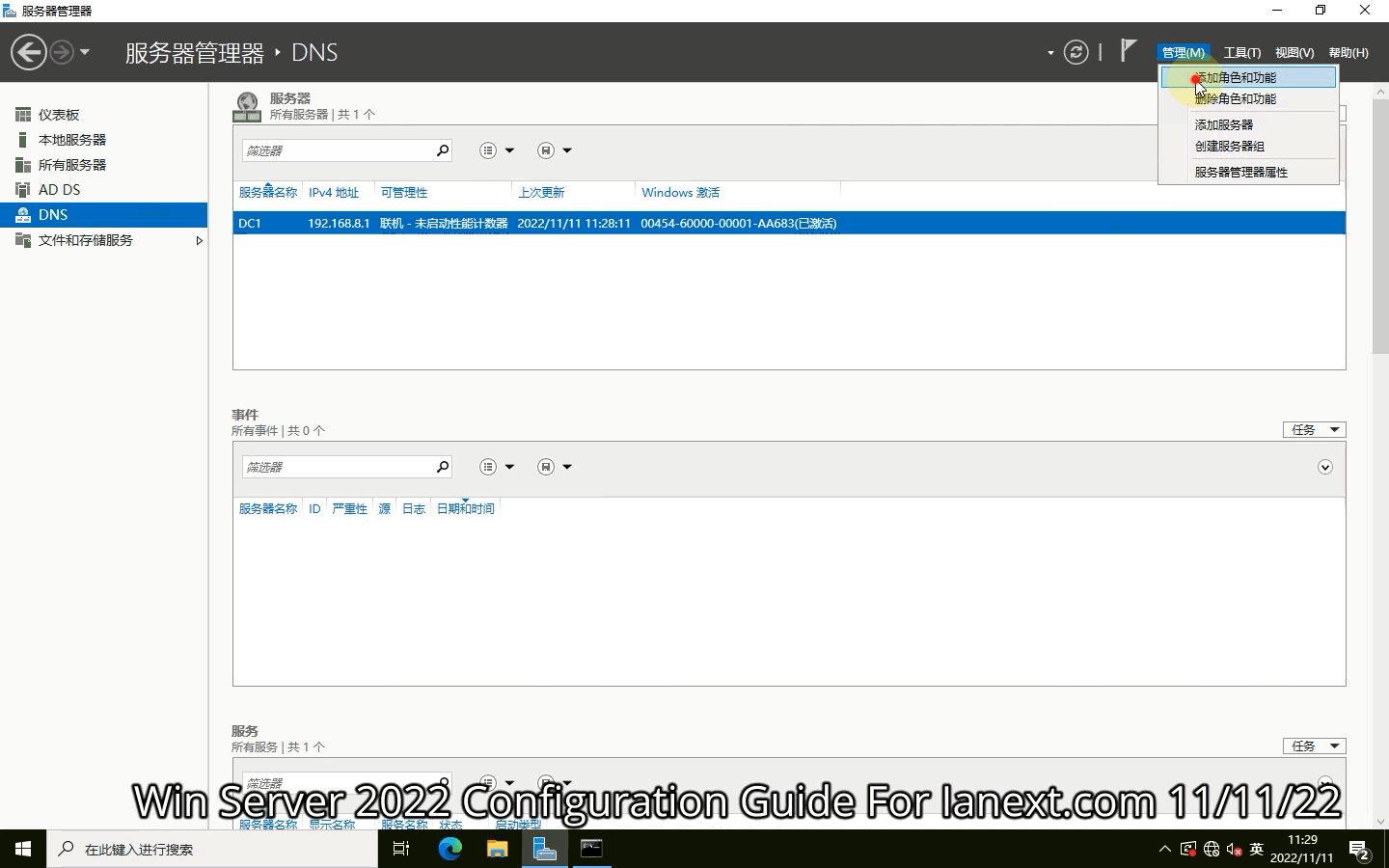The width and height of the screenshot is (1389, 868).
Task: Open the 事件 section 任务 dropdown
Action: 1315,429
